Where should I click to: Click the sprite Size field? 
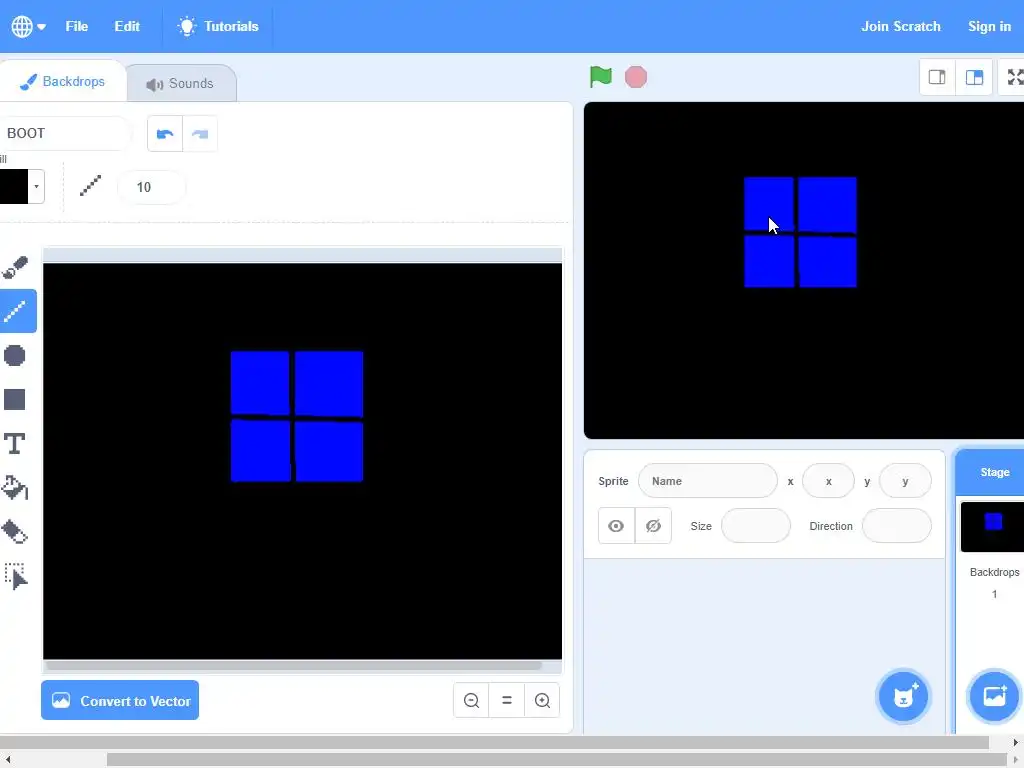click(756, 526)
